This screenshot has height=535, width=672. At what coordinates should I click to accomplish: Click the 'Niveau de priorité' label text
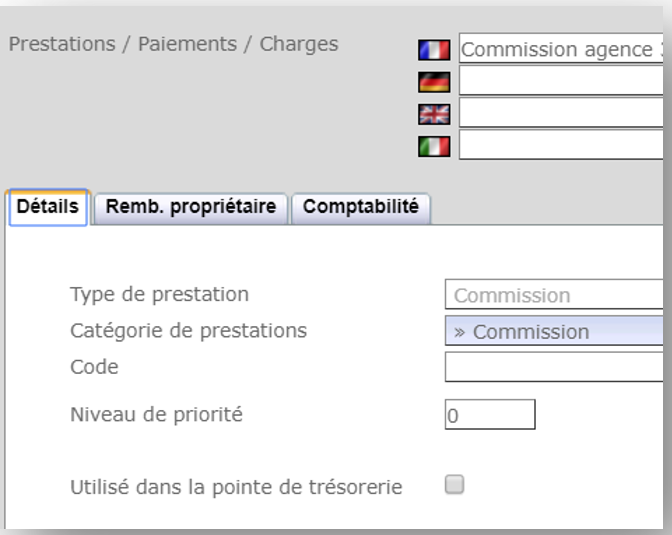click(156, 413)
